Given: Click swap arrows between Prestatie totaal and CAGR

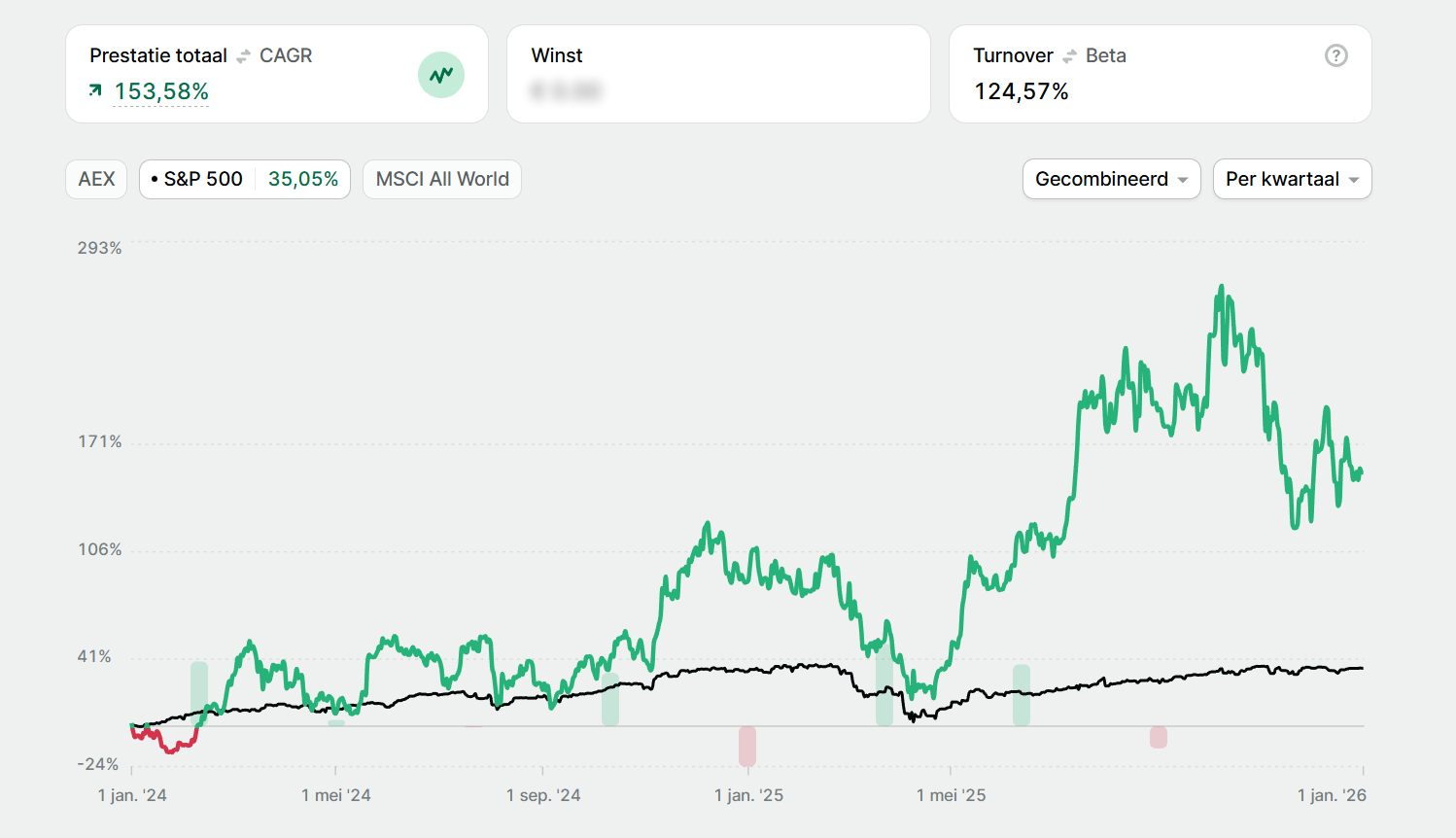Looking at the screenshot, I should click(243, 56).
